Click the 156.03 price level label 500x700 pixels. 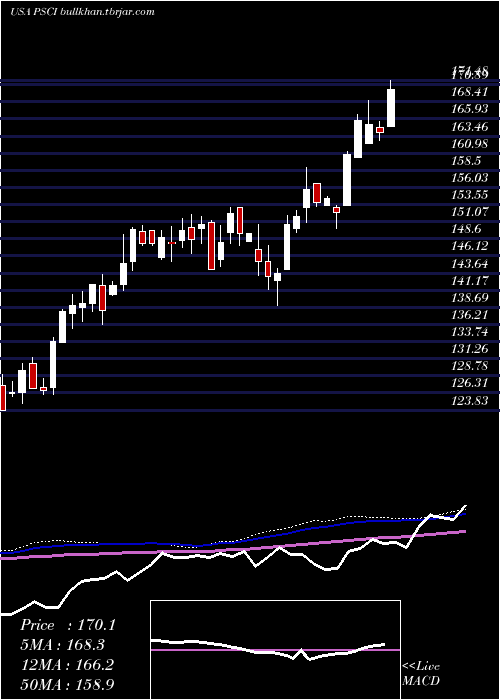click(470, 178)
